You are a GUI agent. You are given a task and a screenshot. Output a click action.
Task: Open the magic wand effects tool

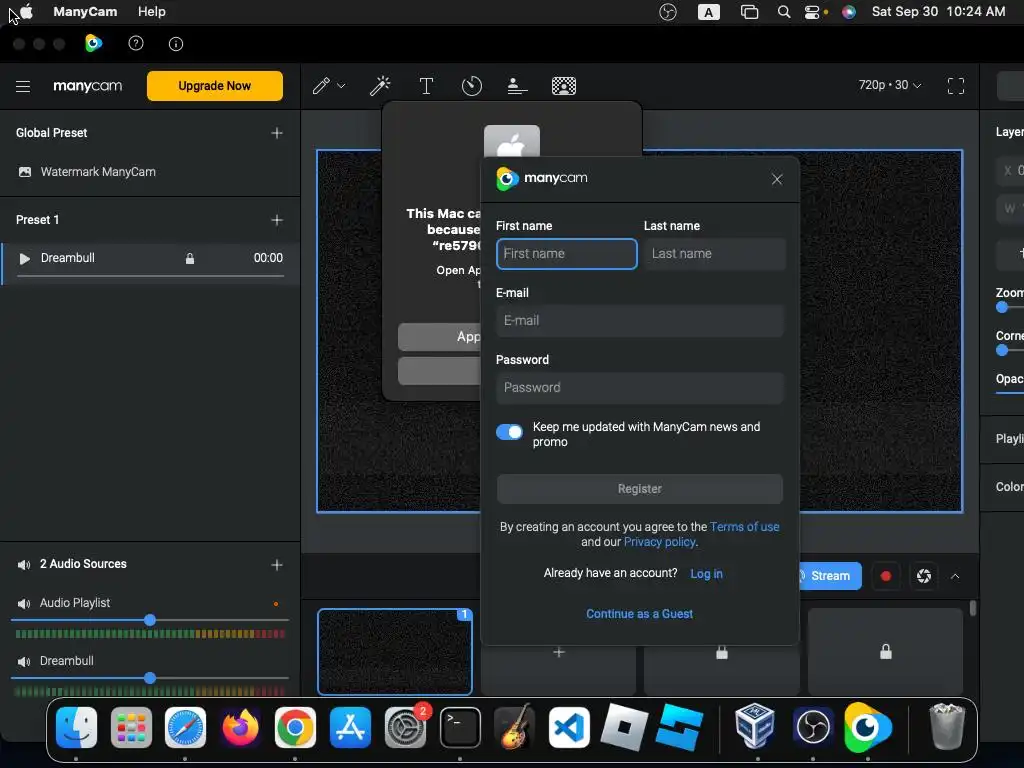380,86
